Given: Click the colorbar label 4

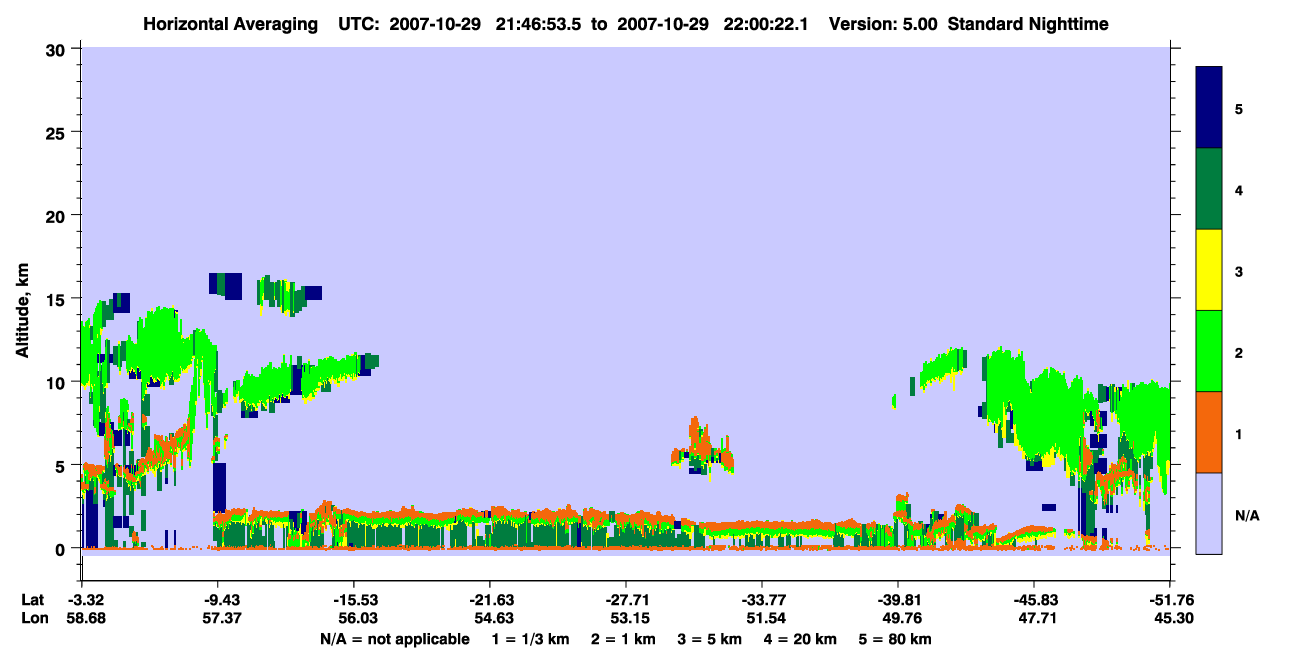Looking at the screenshot, I should [1239, 190].
